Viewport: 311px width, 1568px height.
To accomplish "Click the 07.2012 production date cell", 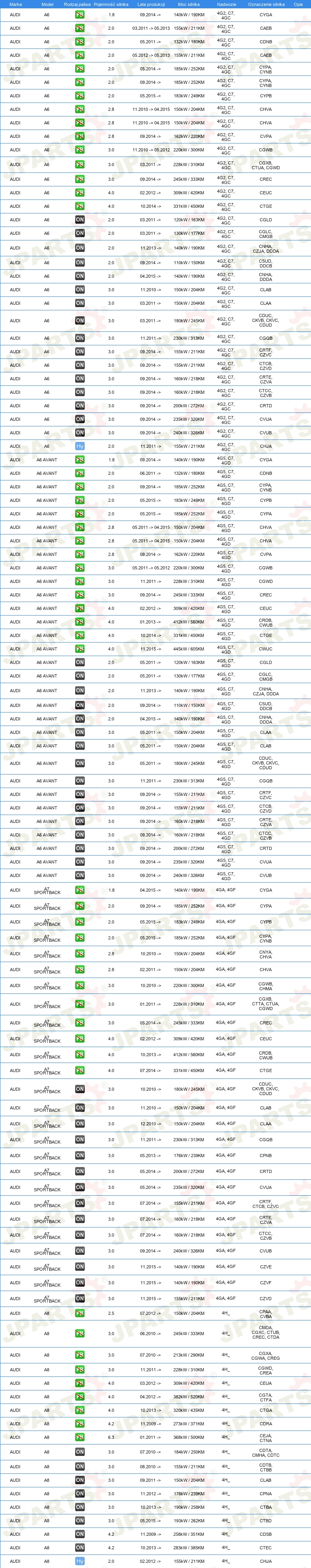I will coord(151,1314).
